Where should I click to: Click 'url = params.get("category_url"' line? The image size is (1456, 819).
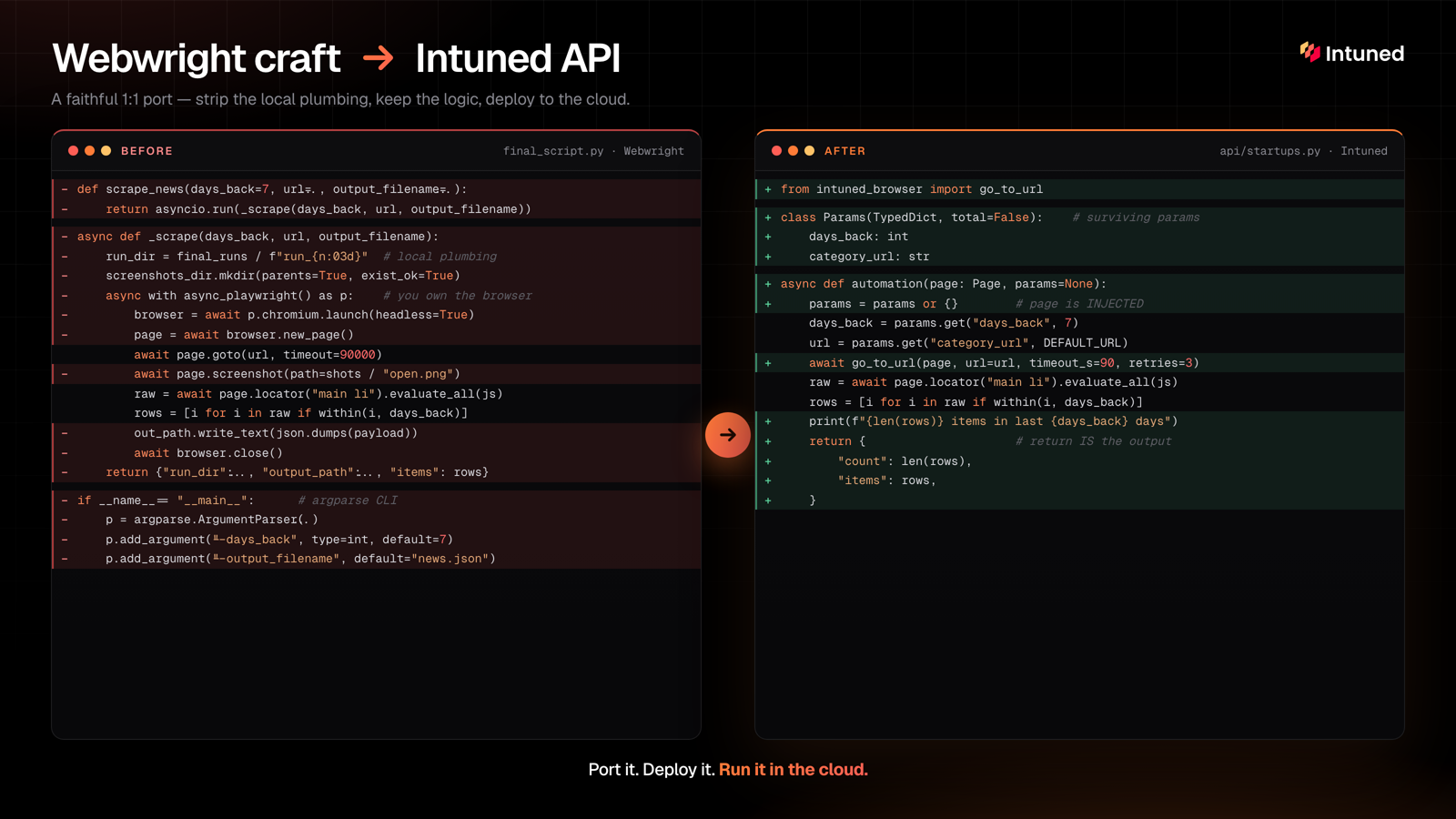click(1080, 343)
